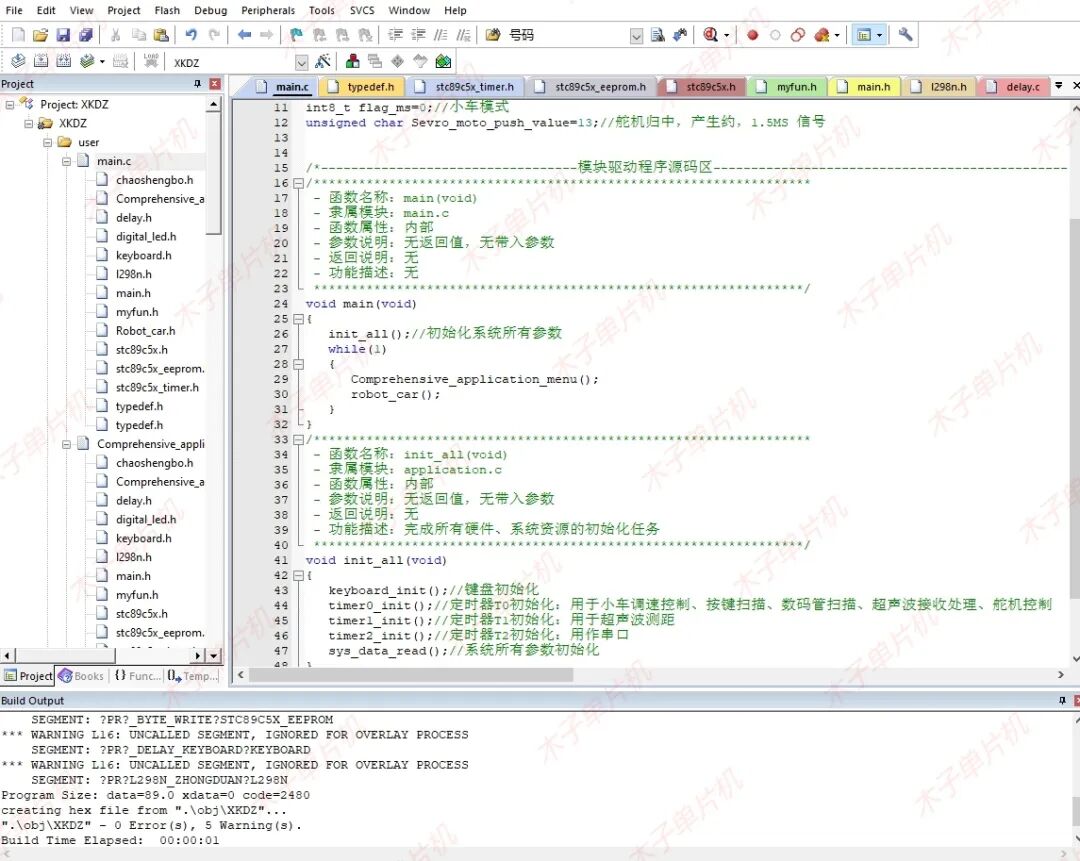Start the debug session magnifier icon
The height and width of the screenshot is (861, 1080).
tap(710, 34)
